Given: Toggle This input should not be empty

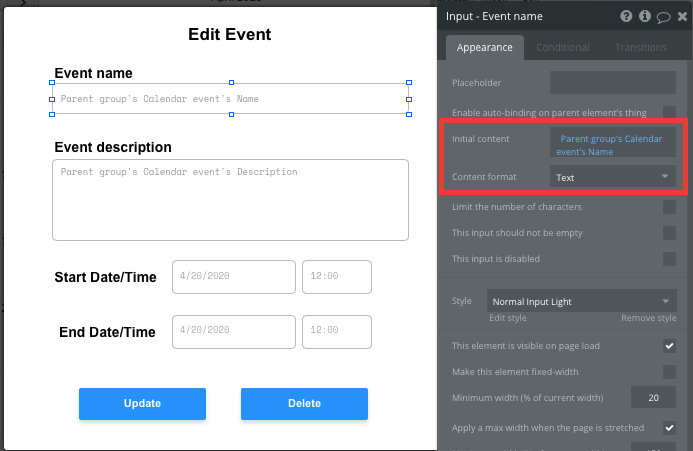Looking at the screenshot, I should click(669, 233).
